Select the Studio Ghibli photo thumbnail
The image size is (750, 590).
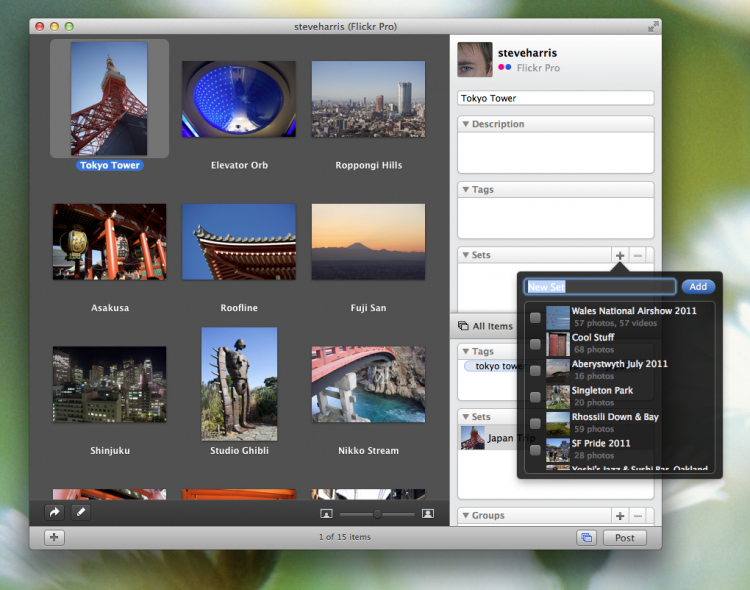tap(239, 384)
